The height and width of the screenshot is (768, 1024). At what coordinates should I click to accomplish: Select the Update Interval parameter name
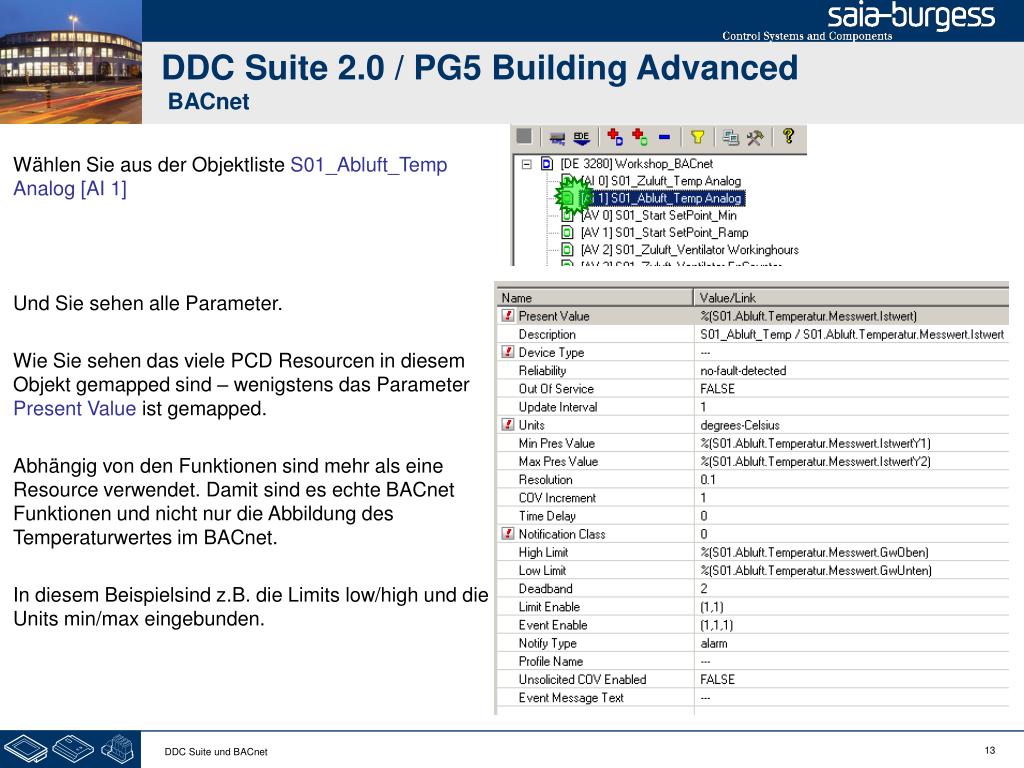(x=558, y=407)
